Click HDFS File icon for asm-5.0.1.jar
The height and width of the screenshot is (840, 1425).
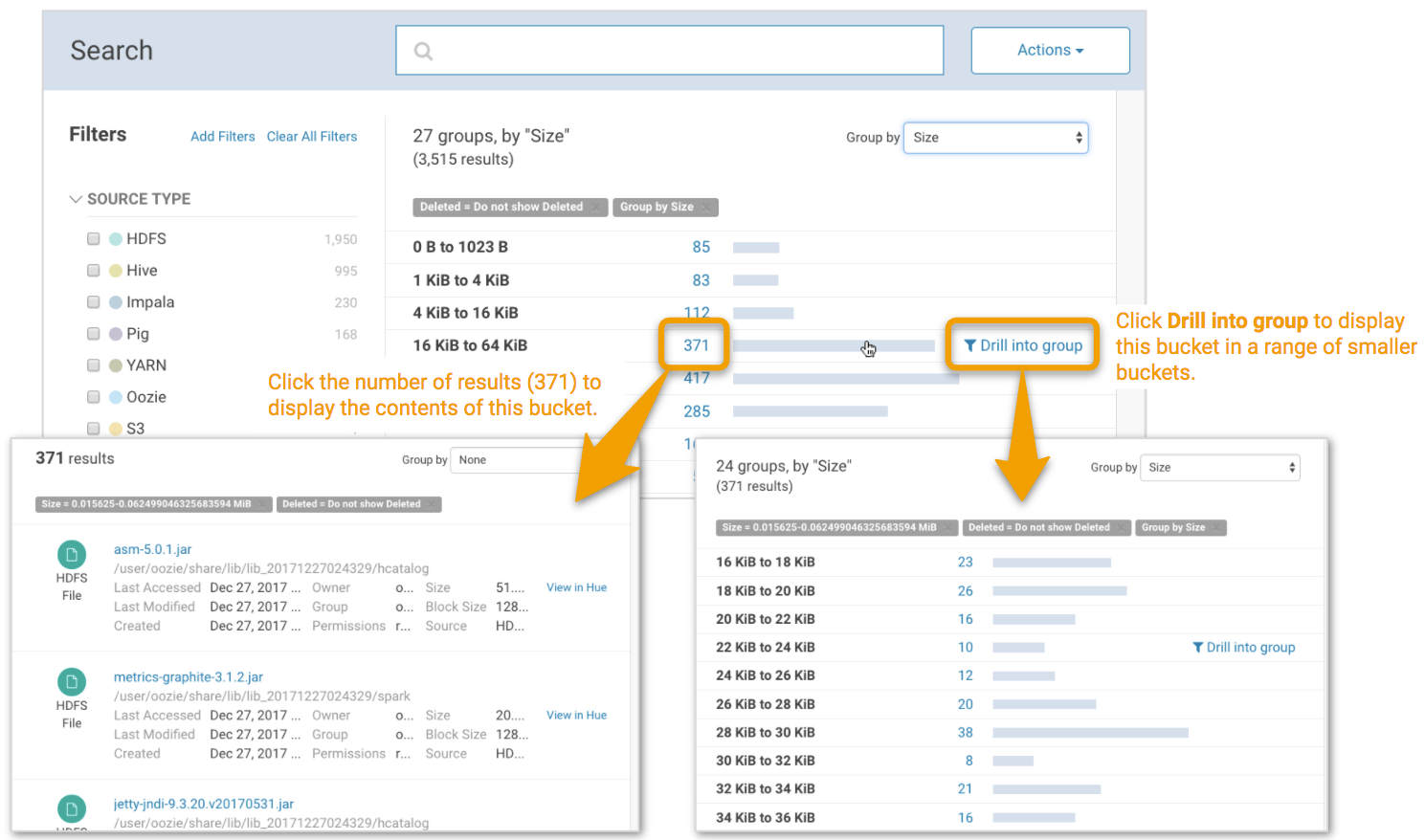(x=72, y=554)
